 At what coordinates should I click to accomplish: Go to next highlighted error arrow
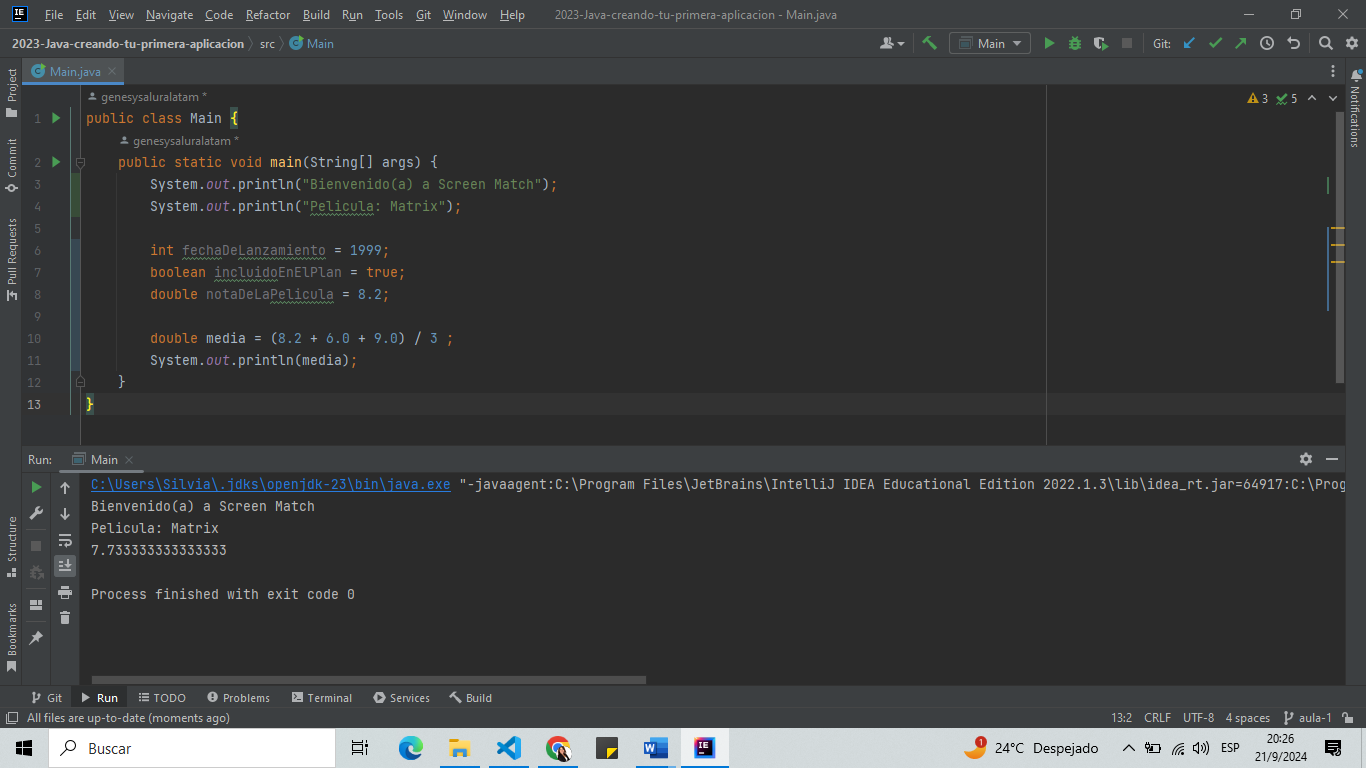(1334, 98)
